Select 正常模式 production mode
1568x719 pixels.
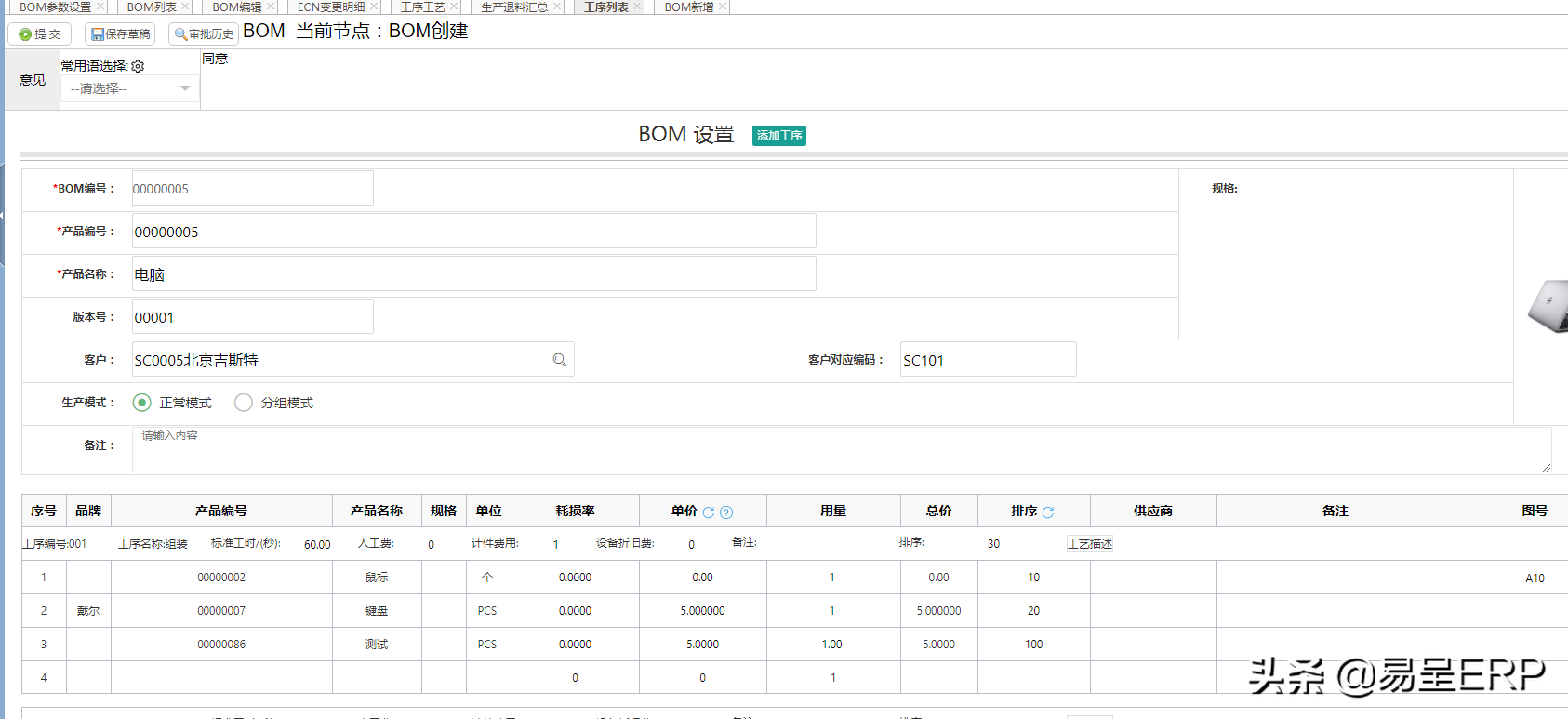142,403
